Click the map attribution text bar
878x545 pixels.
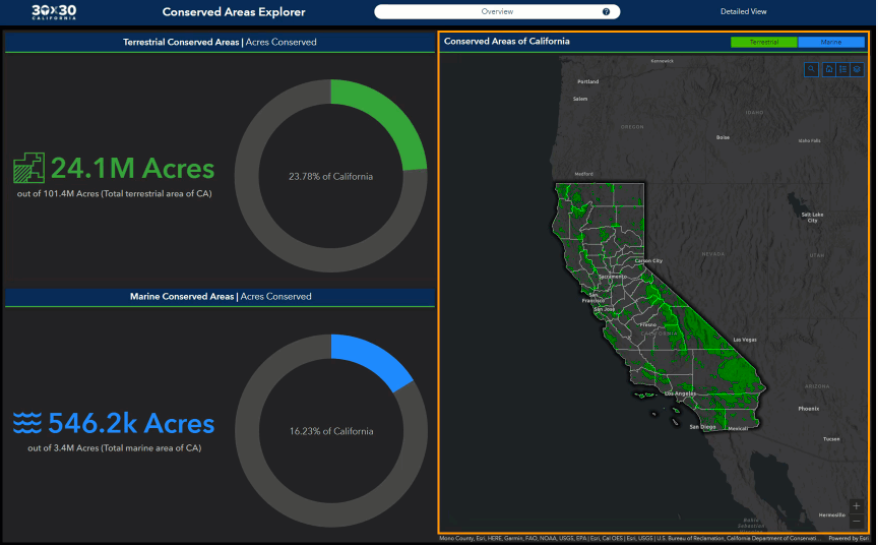[630, 539]
